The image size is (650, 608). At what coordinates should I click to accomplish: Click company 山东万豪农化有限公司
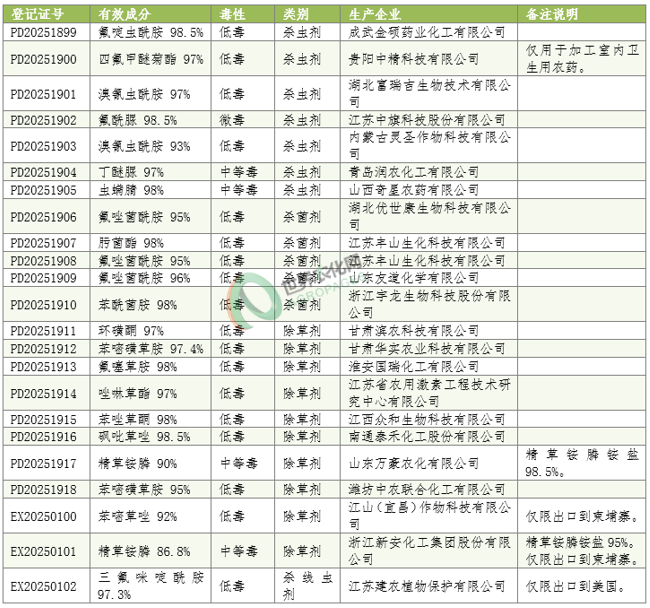[414, 463]
